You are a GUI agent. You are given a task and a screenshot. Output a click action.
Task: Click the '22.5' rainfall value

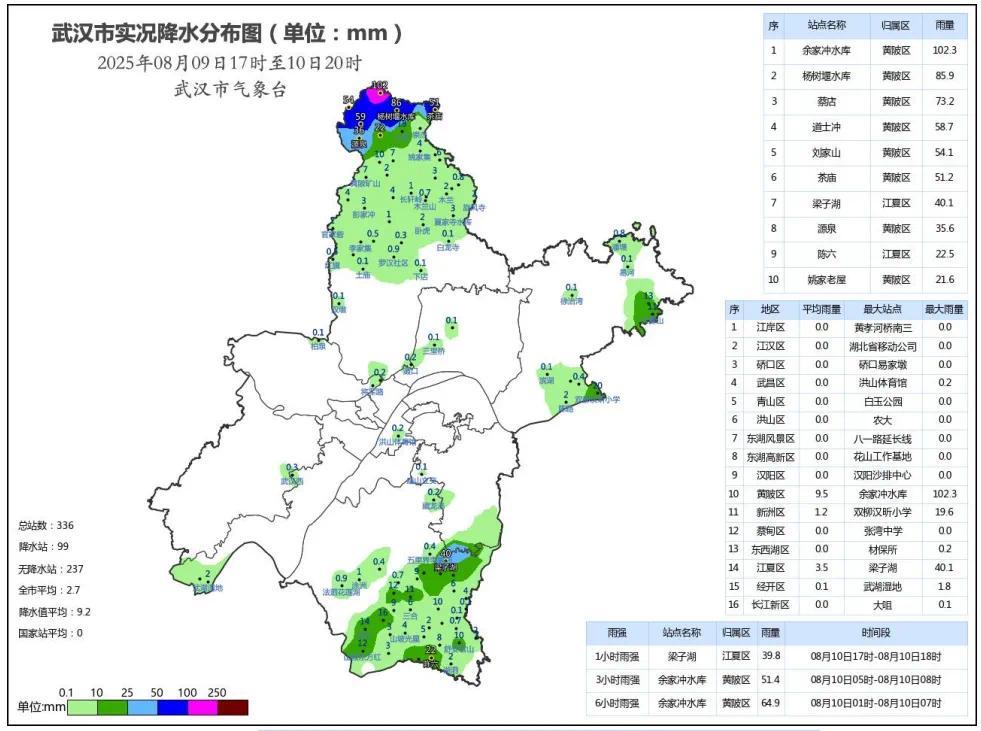click(945, 254)
